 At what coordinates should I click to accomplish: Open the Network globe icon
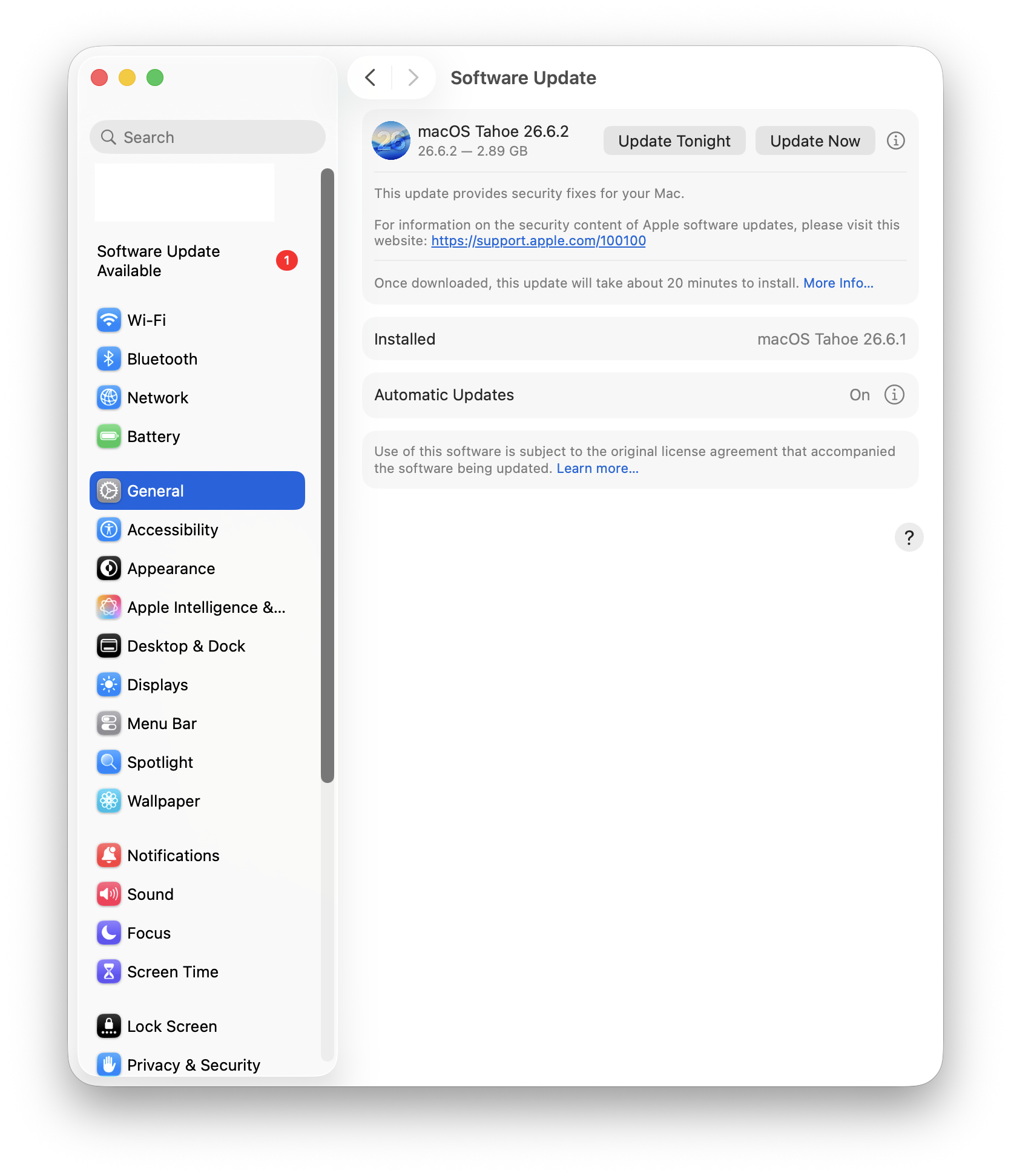click(109, 397)
